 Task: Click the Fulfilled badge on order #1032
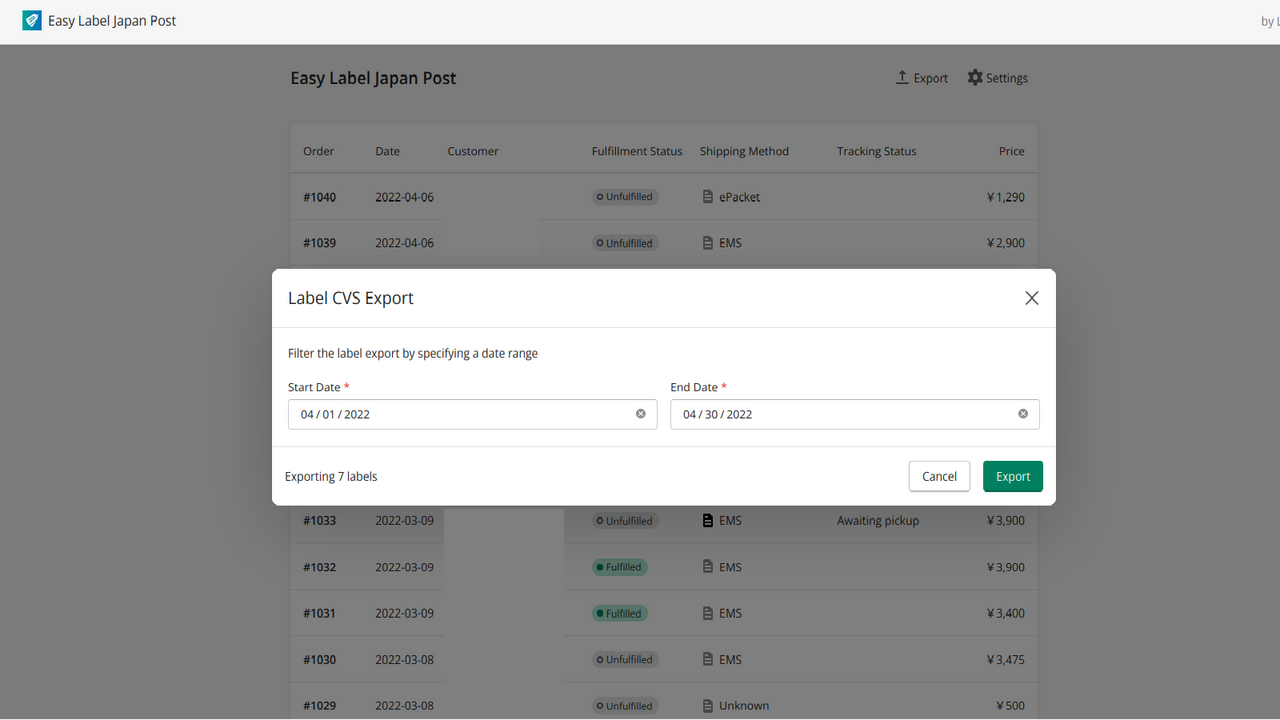[x=620, y=567]
